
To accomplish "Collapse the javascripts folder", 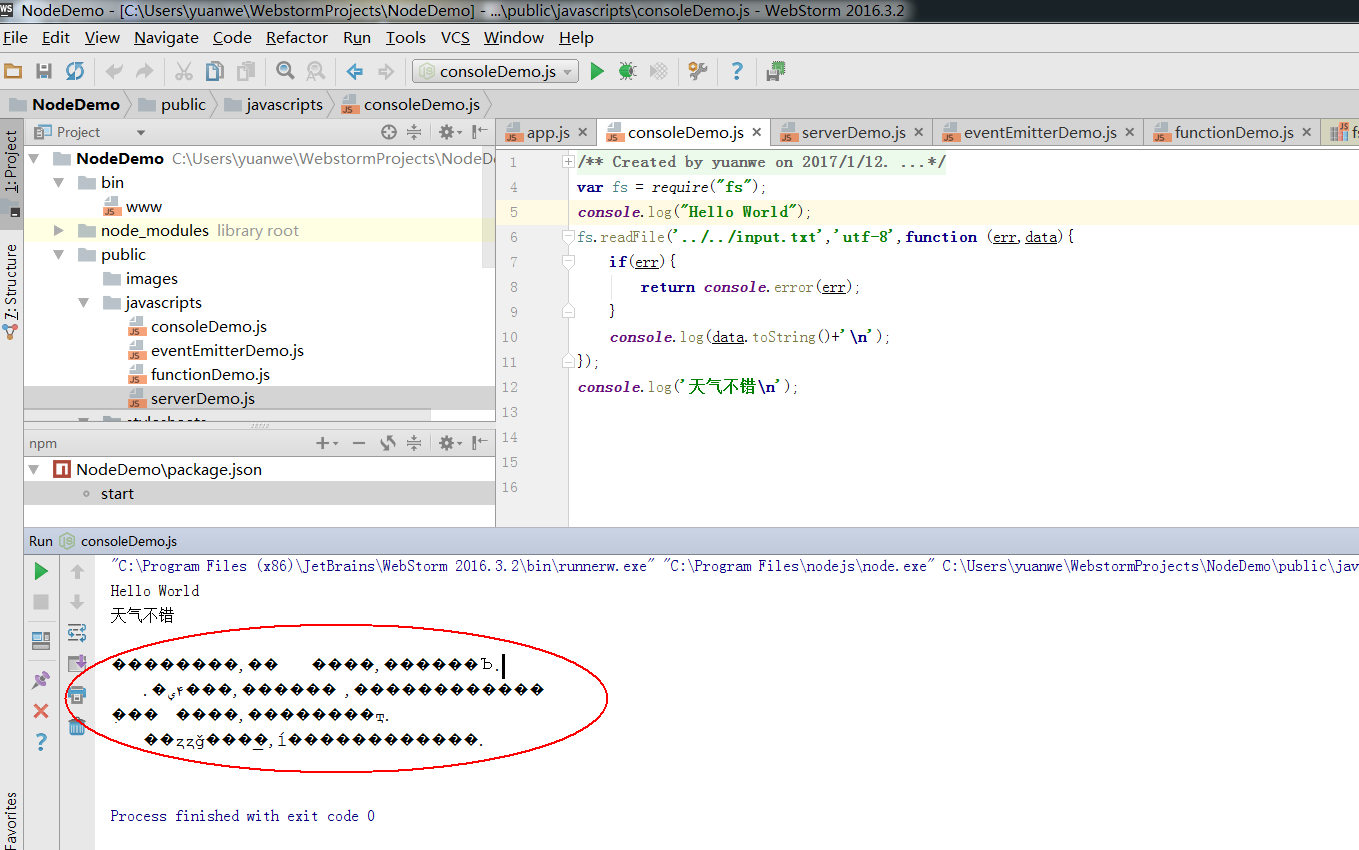I will click(84, 303).
